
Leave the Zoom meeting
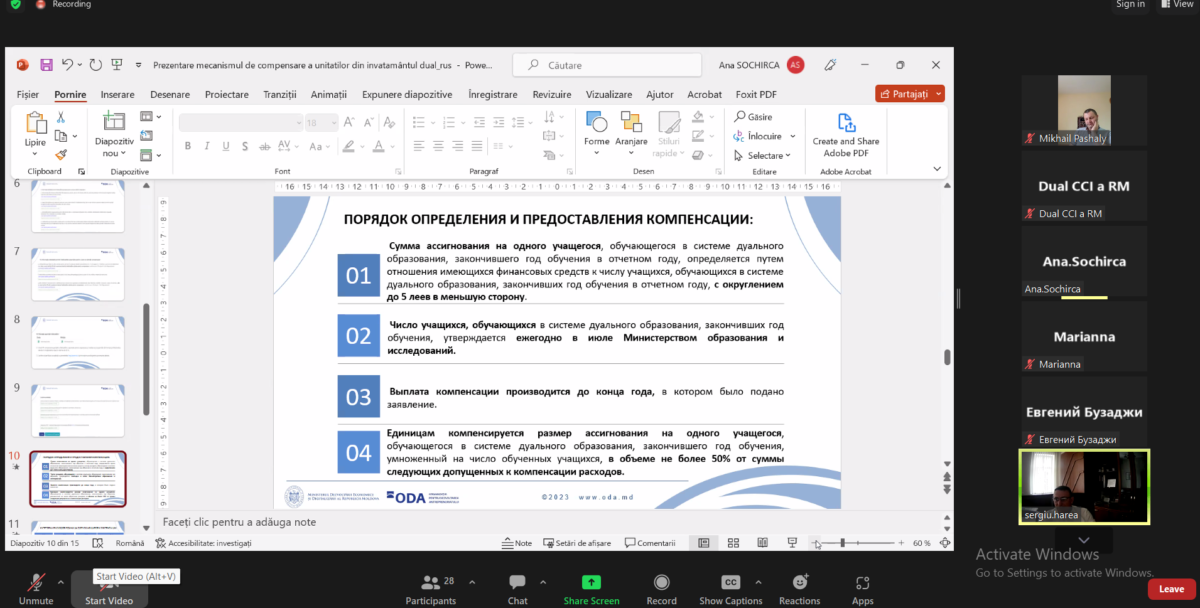point(1171,589)
